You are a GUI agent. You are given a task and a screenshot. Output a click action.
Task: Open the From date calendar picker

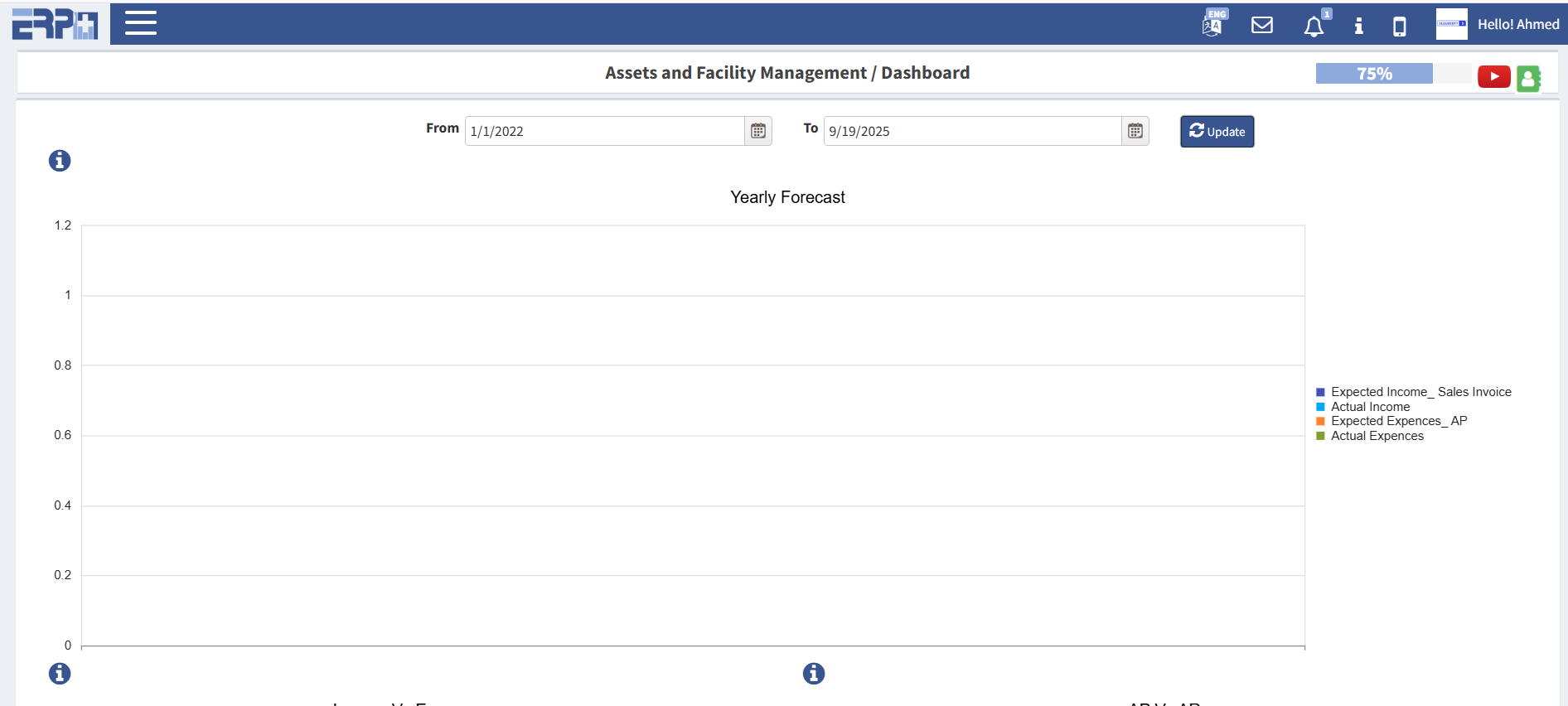click(757, 131)
